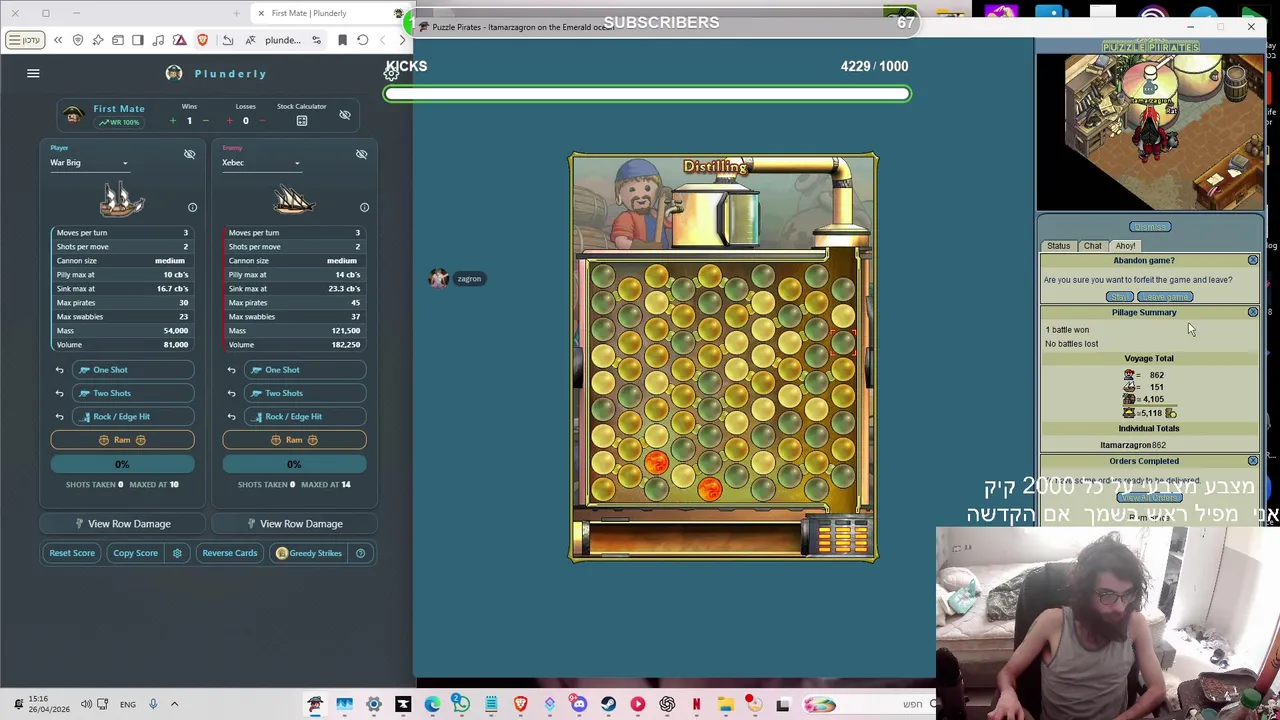Image resolution: width=1280 pixels, height=720 pixels.
Task: Click the Puzzle Pirates scene thumbnail
Action: [1150, 132]
